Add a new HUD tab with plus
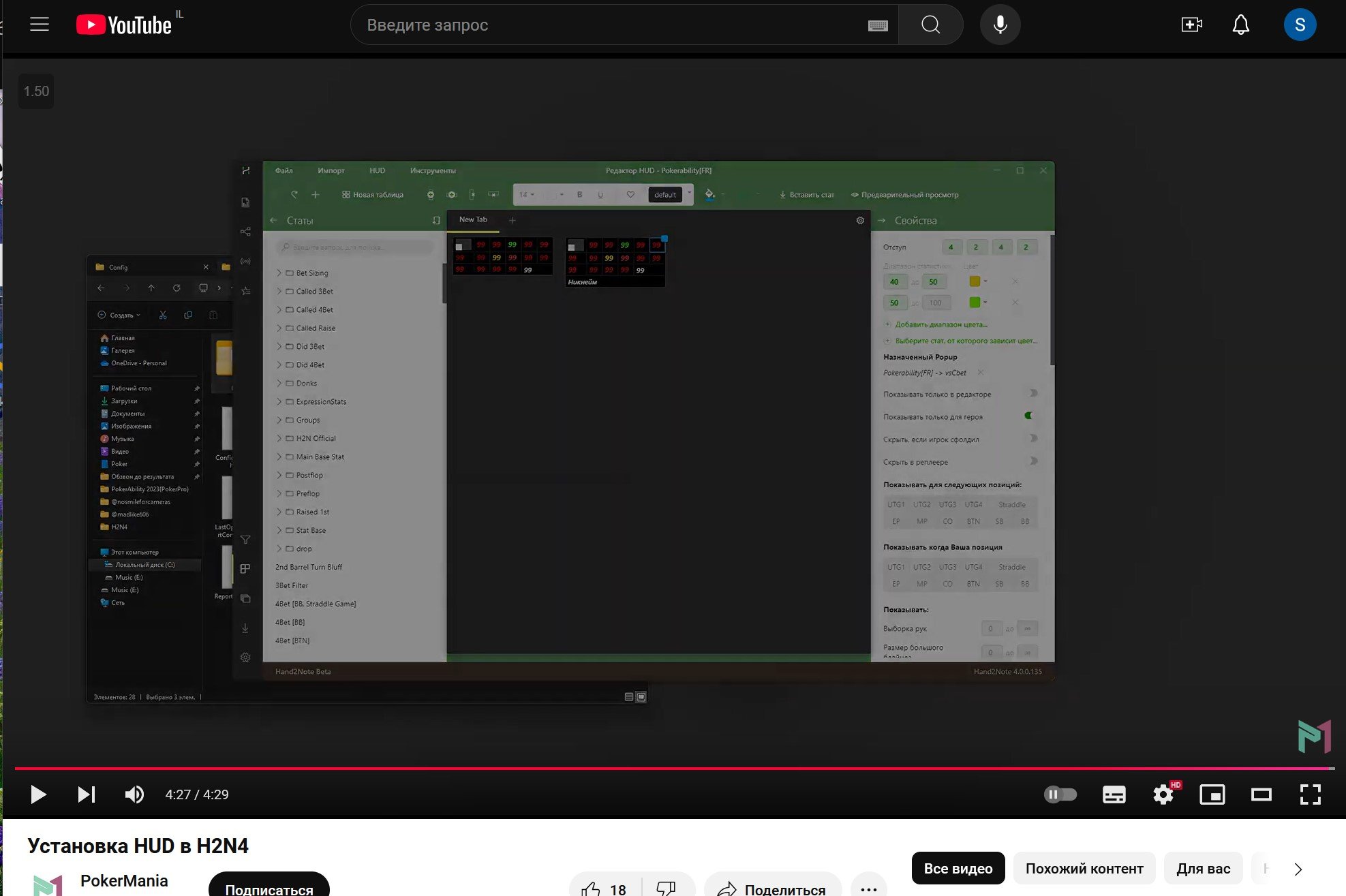 pyautogui.click(x=513, y=220)
